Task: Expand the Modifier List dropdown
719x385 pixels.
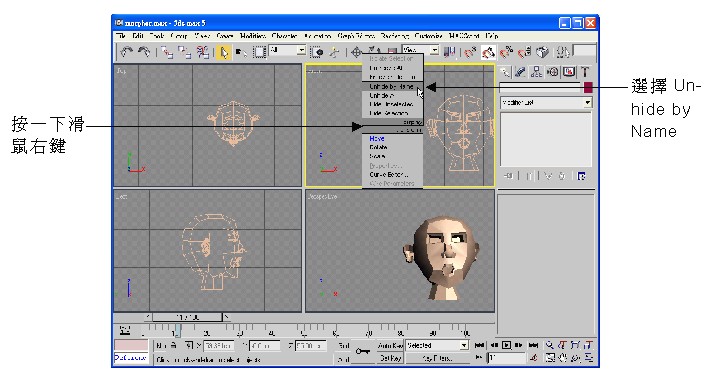Action: [x=546, y=103]
